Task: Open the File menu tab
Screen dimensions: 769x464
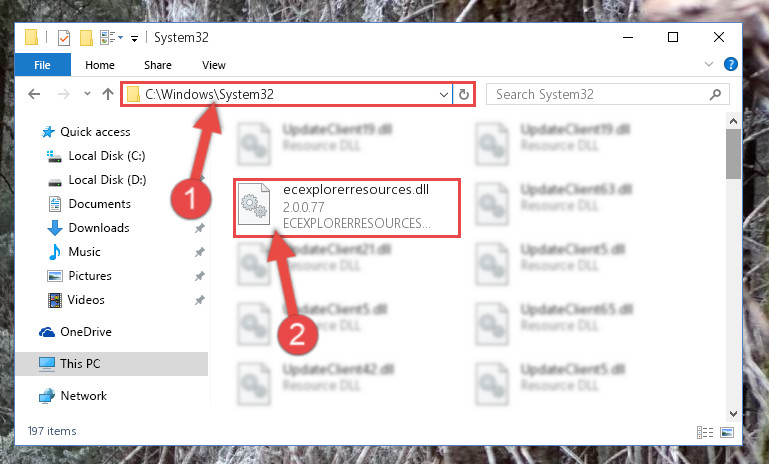Action: pyautogui.click(x=43, y=65)
